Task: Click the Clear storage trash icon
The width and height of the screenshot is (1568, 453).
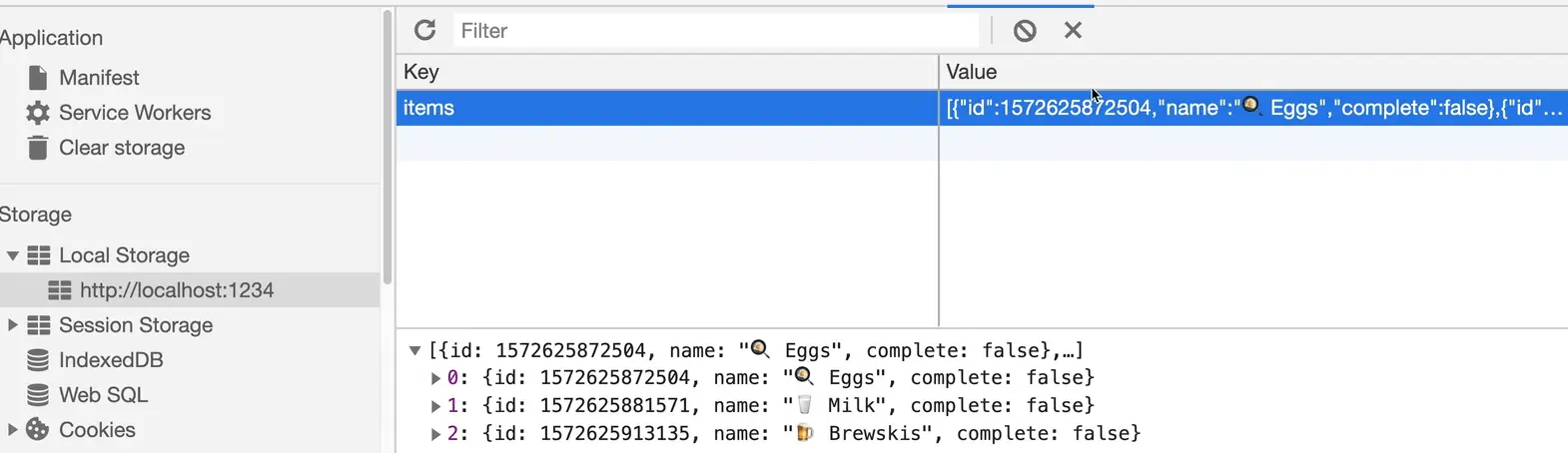Action: (x=38, y=148)
